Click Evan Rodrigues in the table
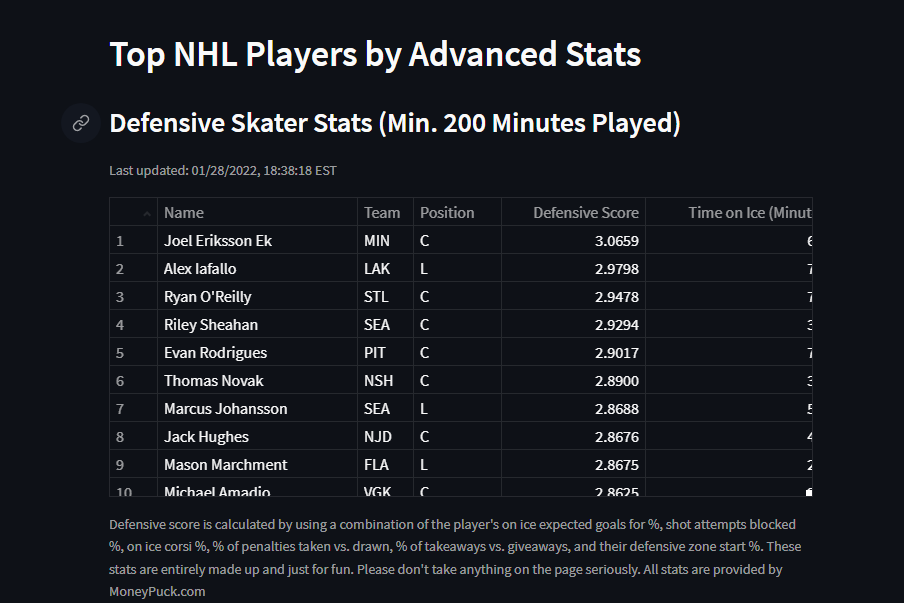 point(216,353)
